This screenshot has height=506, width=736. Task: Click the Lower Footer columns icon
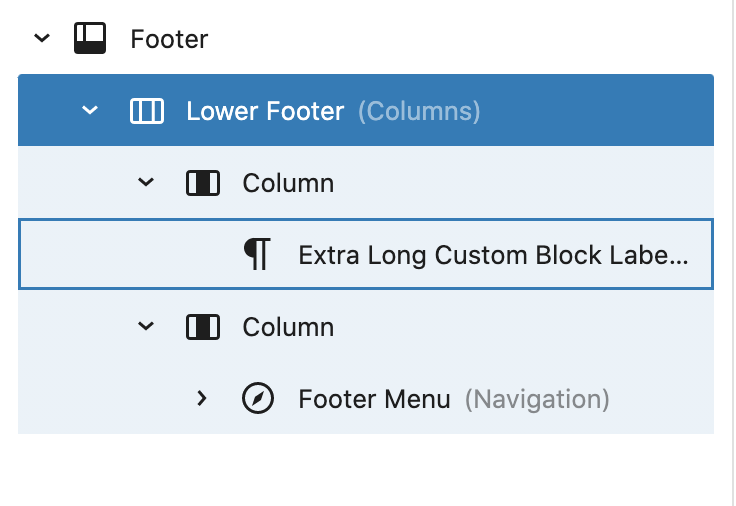[146, 111]
